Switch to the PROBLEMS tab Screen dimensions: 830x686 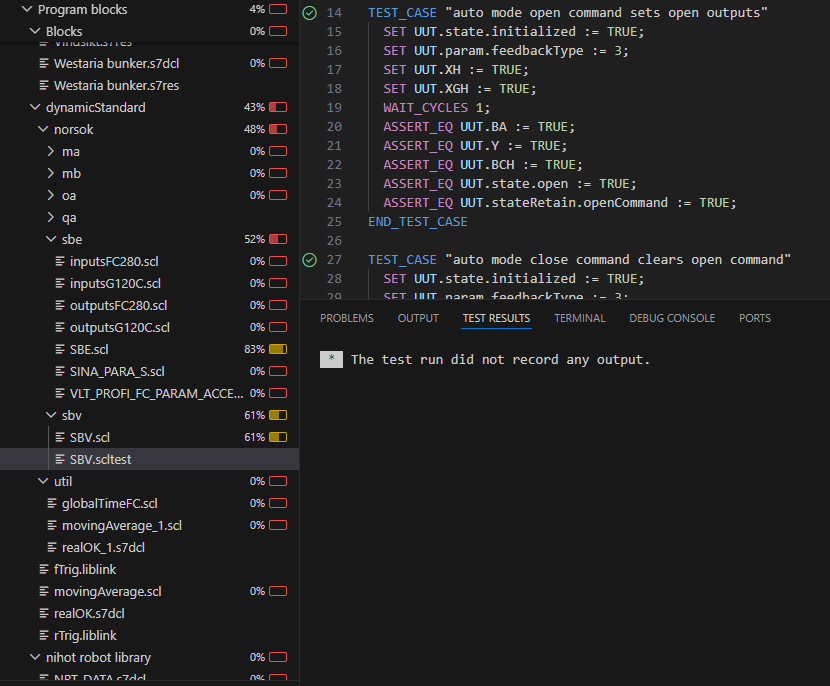[347, 318]
